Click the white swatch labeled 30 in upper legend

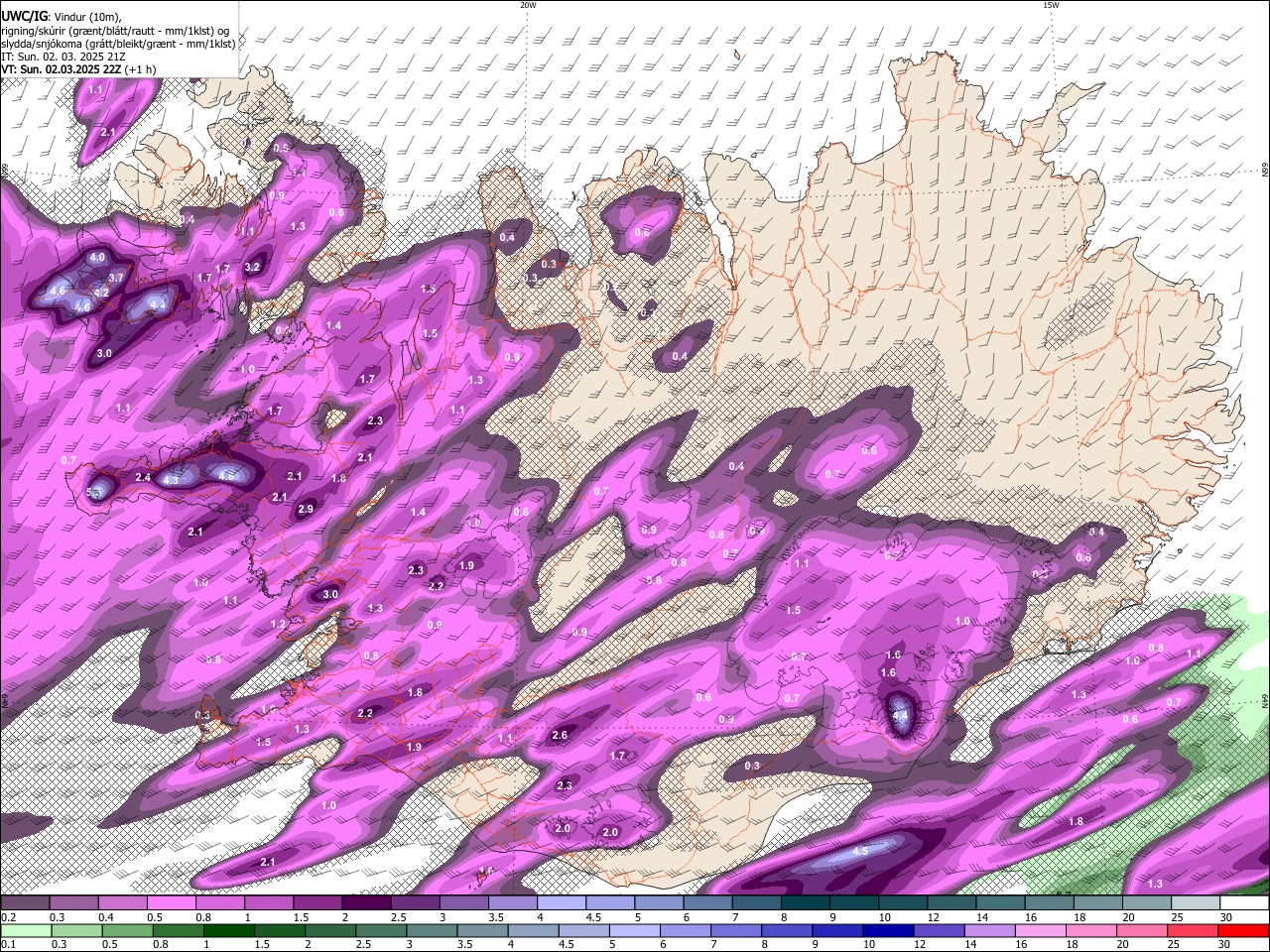pyautogui.click(x=1244, y=903)
